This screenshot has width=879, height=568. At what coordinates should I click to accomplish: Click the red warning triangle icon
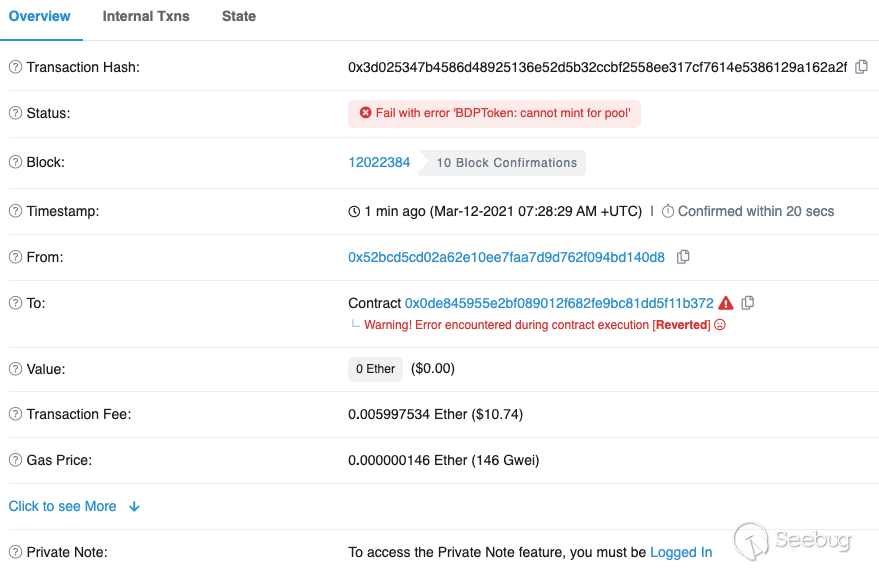tap(726, 303)
